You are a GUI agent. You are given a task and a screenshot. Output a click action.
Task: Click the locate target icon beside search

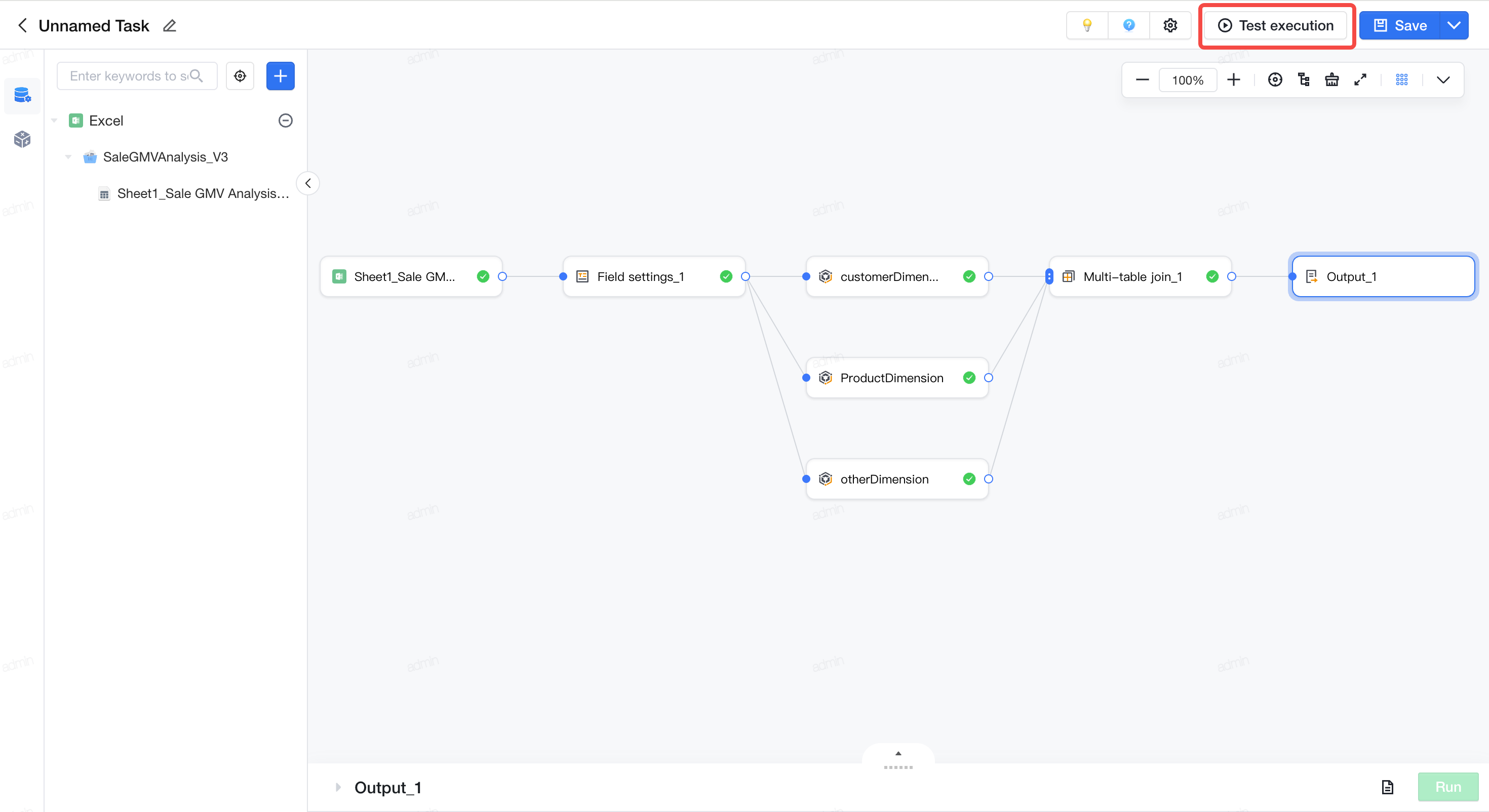point(240,76)
